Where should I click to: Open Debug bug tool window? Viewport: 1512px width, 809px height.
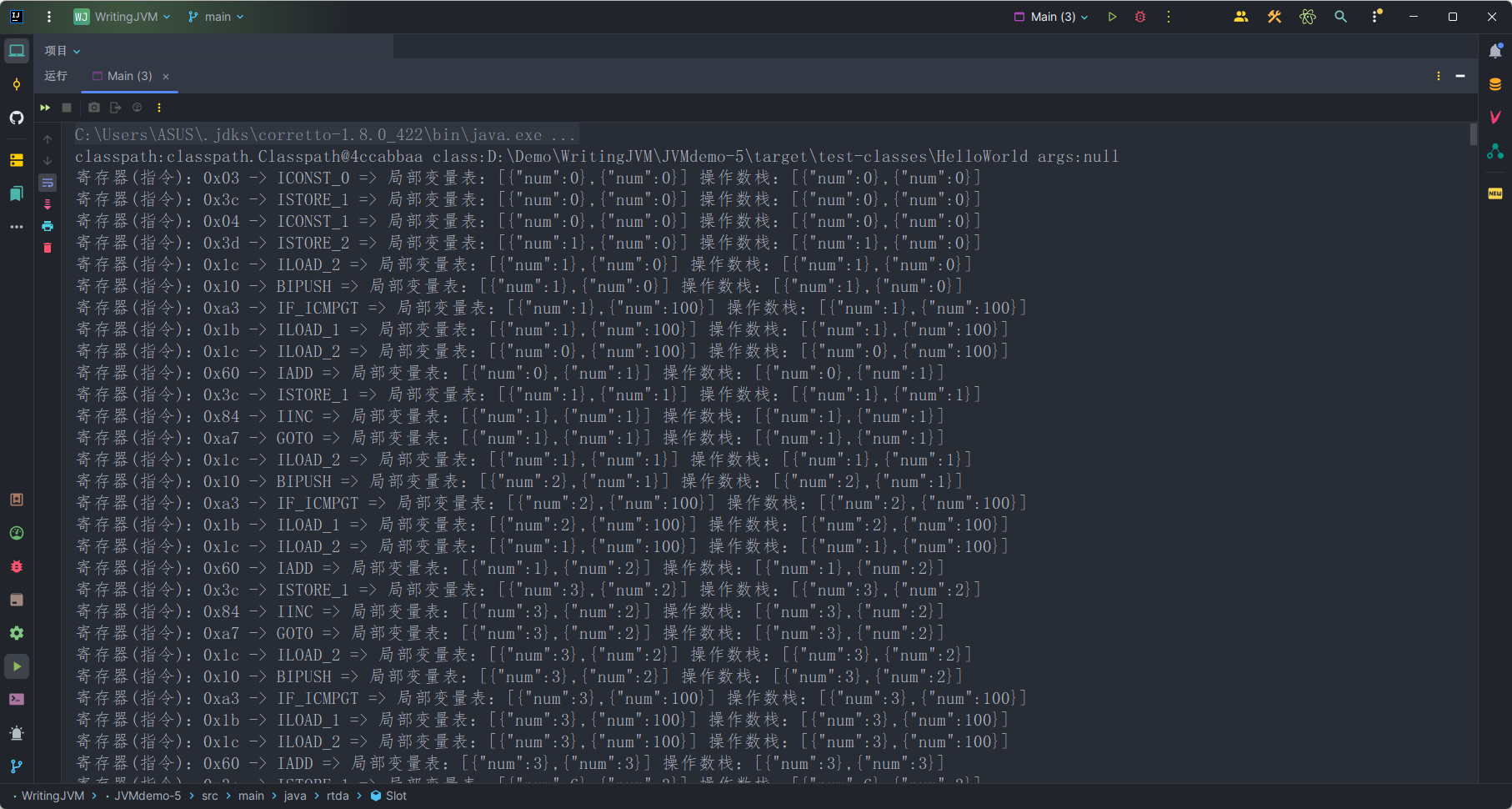[17, 566]
